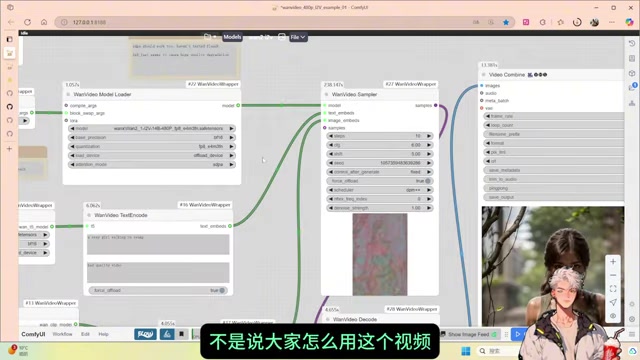Open the attention_mode sdpa dropdown
This screenshot has height=360, width=640.
click(152, 164)
